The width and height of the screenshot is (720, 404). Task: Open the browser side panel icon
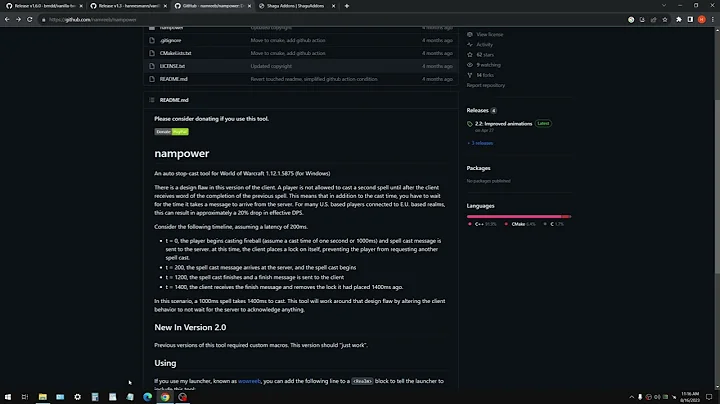pyautogui.click(x=690, y=20)
